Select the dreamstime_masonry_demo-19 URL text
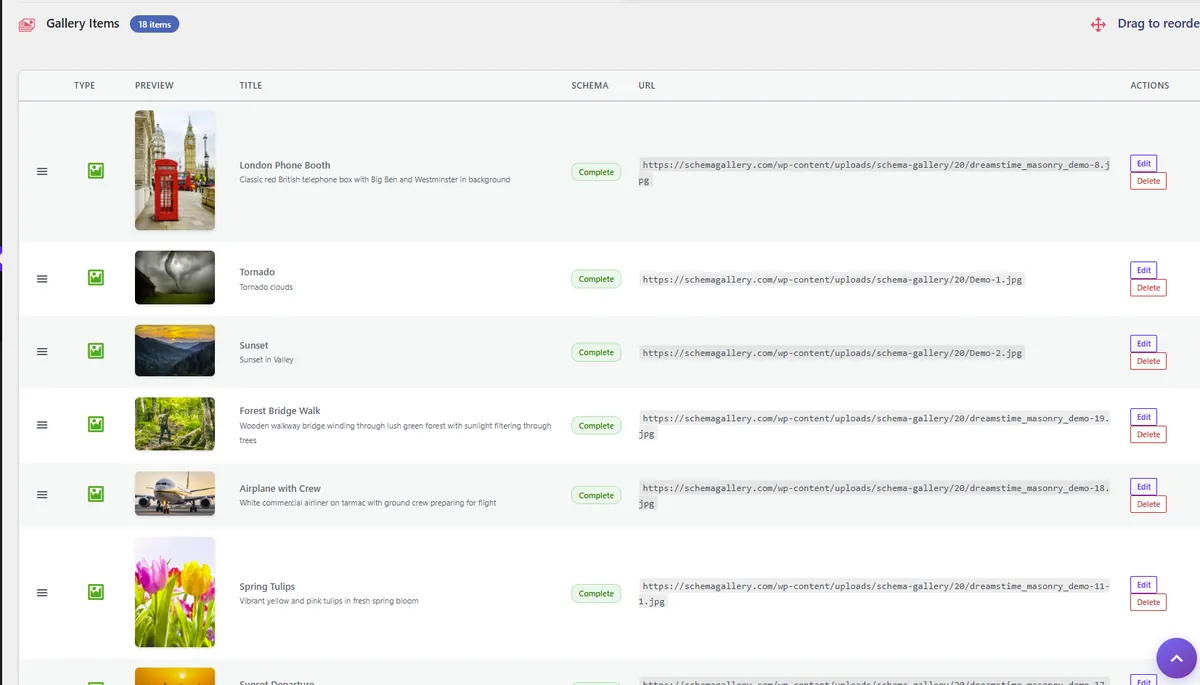 click(875, 426)
